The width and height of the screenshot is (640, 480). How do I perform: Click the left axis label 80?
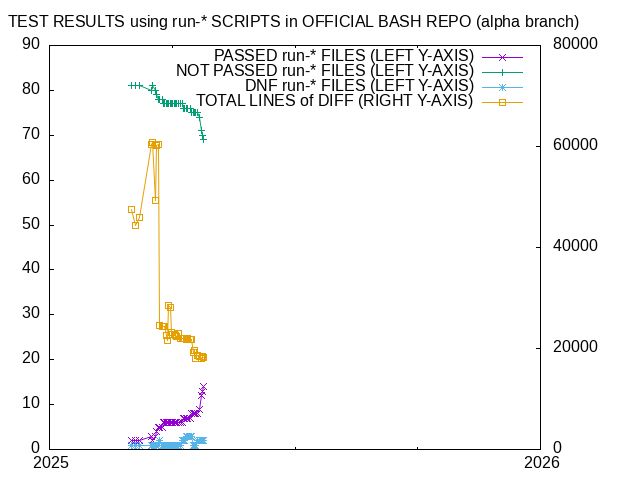point(31,89)
